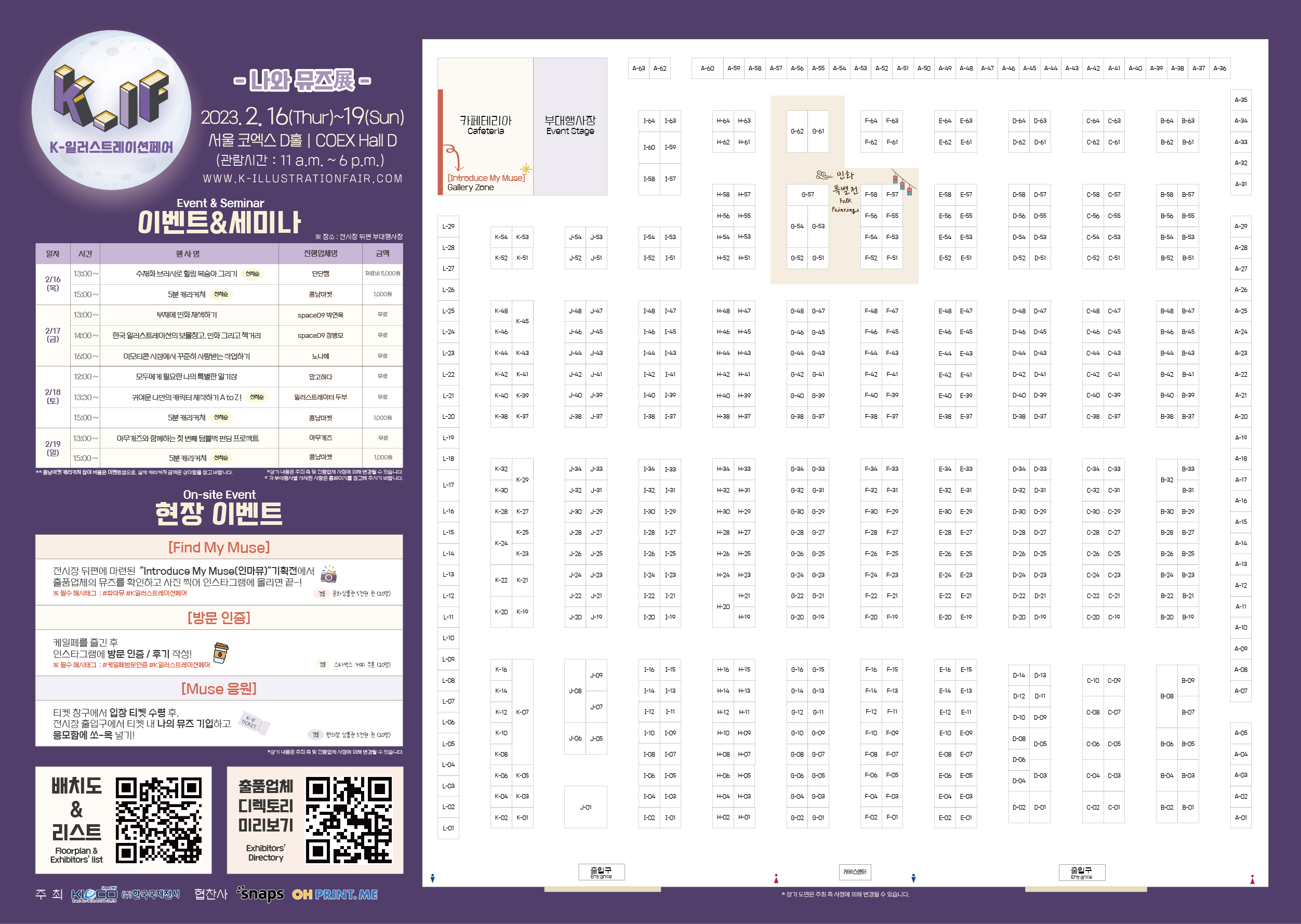Select booth A-01 on the floor plan
Image resolution: width=1301 pixels, height=924 pixels.
click(1241, 817)
